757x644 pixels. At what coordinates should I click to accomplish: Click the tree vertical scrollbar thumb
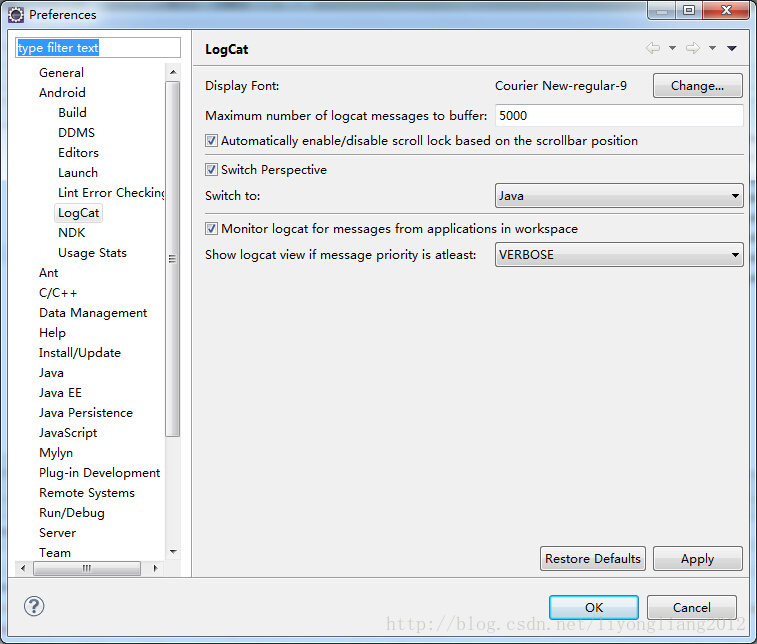tap(172, 259)
